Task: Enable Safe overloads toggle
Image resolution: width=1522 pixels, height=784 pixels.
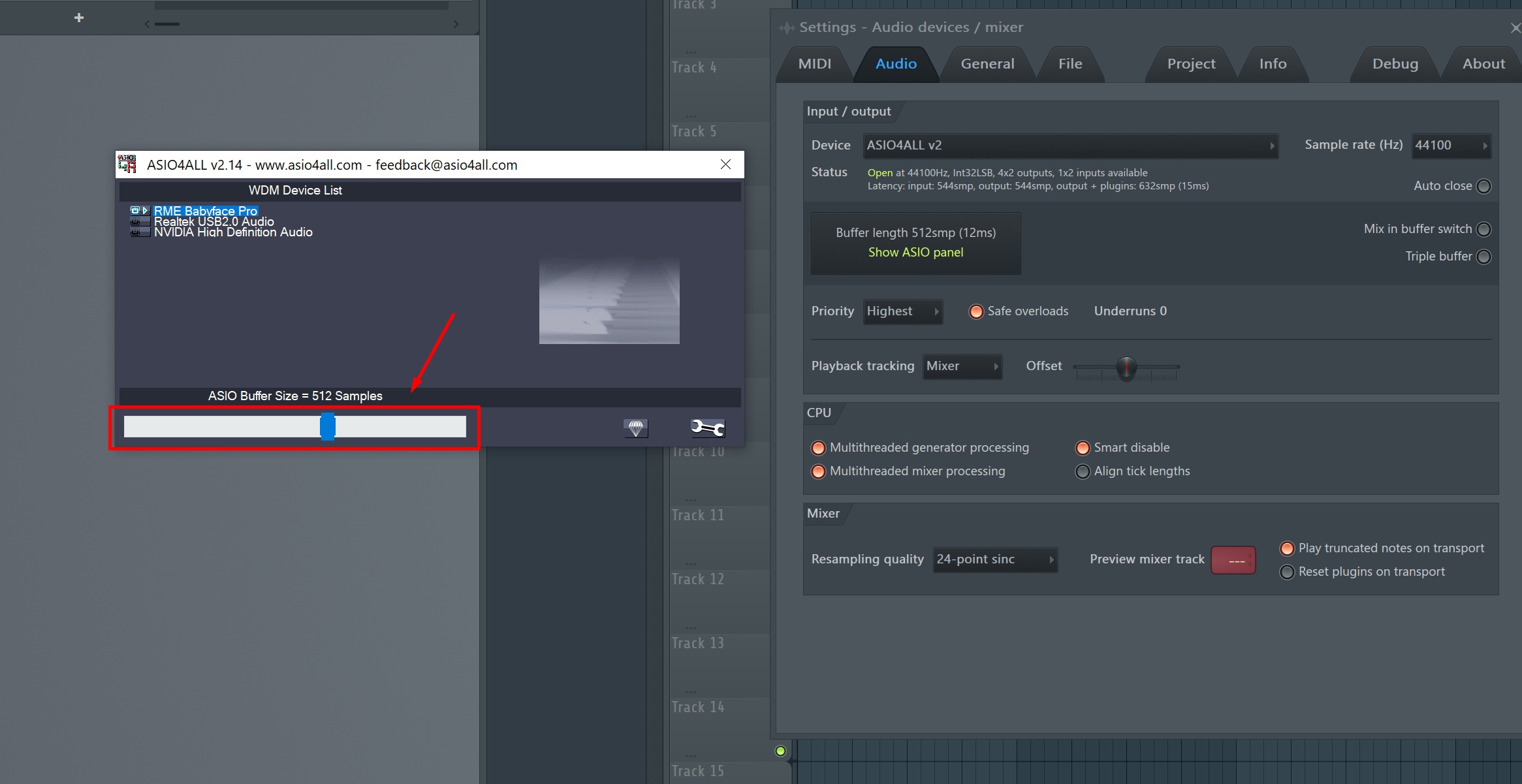Action: (x=974, y=310)
